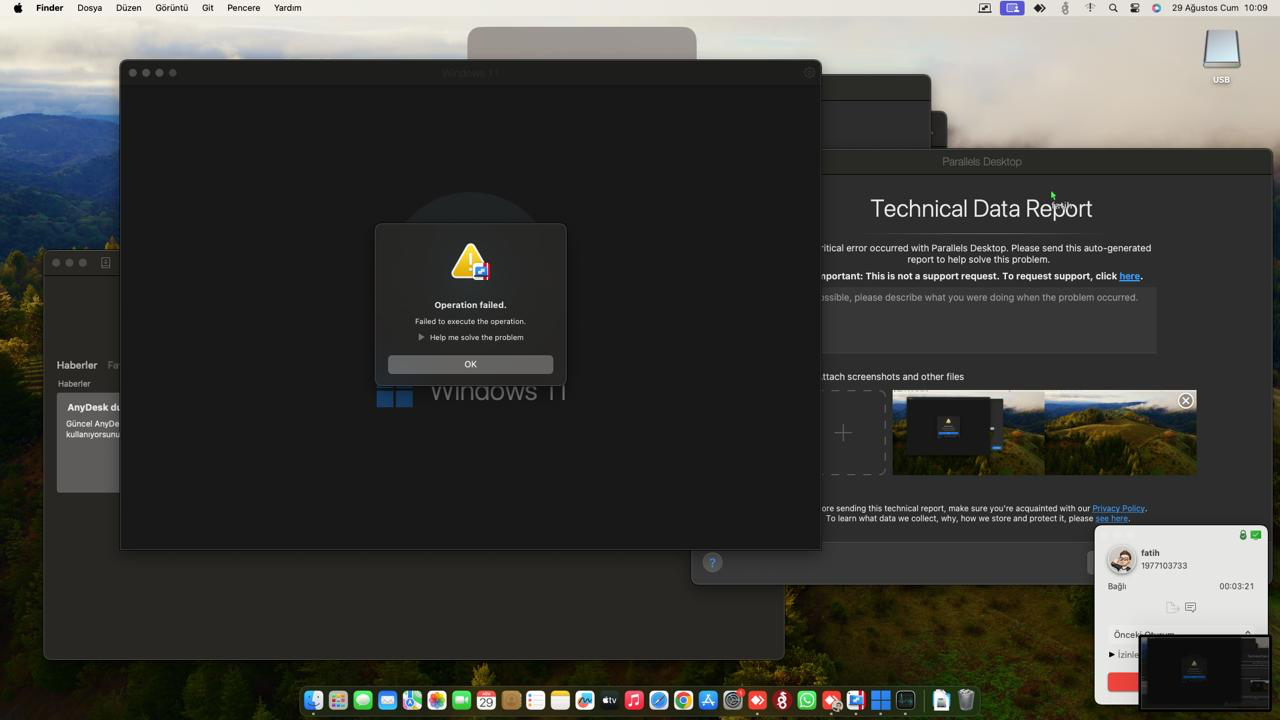
Task: Open the Git menu
Action: coord(208,8)
